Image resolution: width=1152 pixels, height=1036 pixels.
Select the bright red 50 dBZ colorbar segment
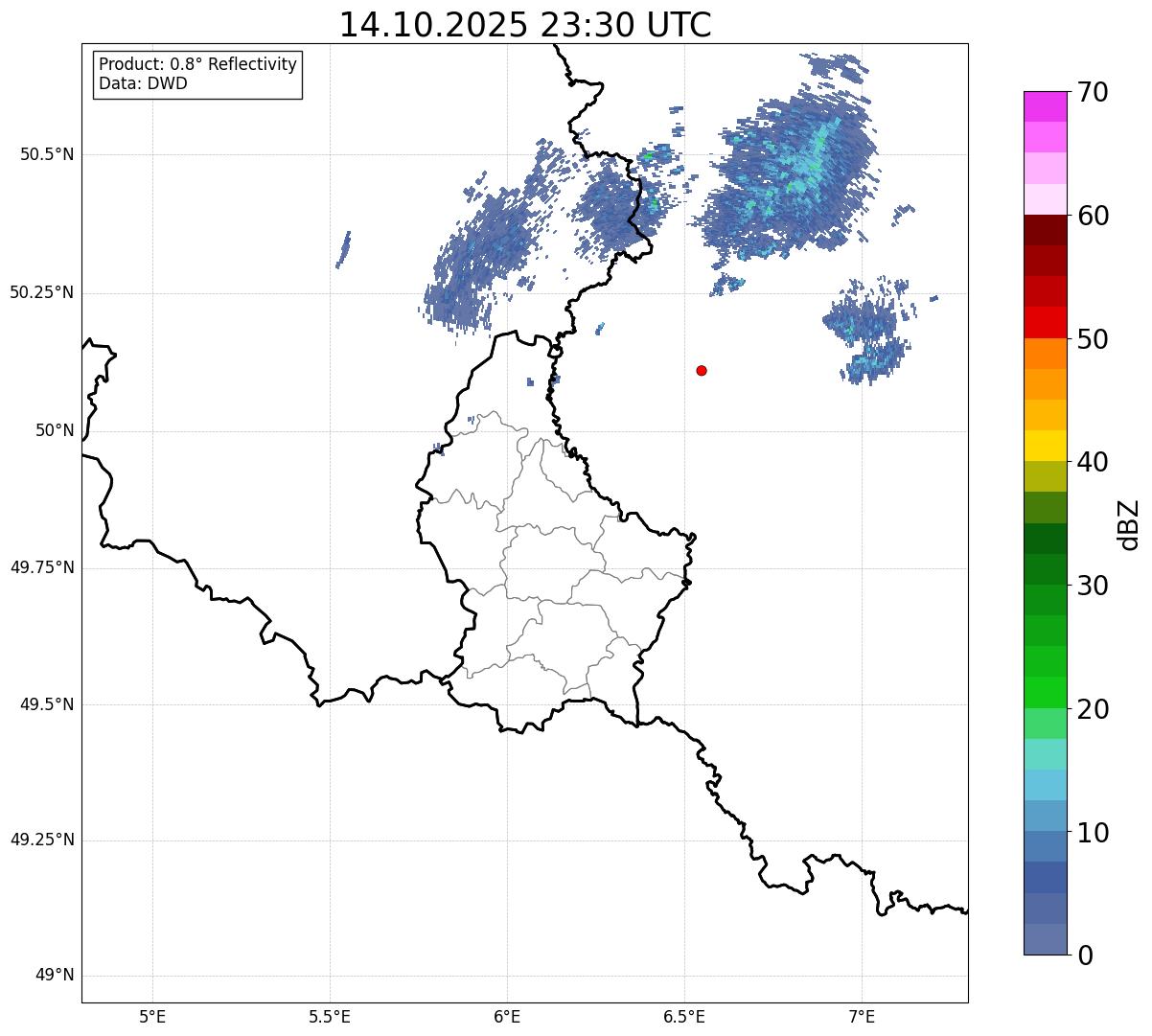point(1045,322)
